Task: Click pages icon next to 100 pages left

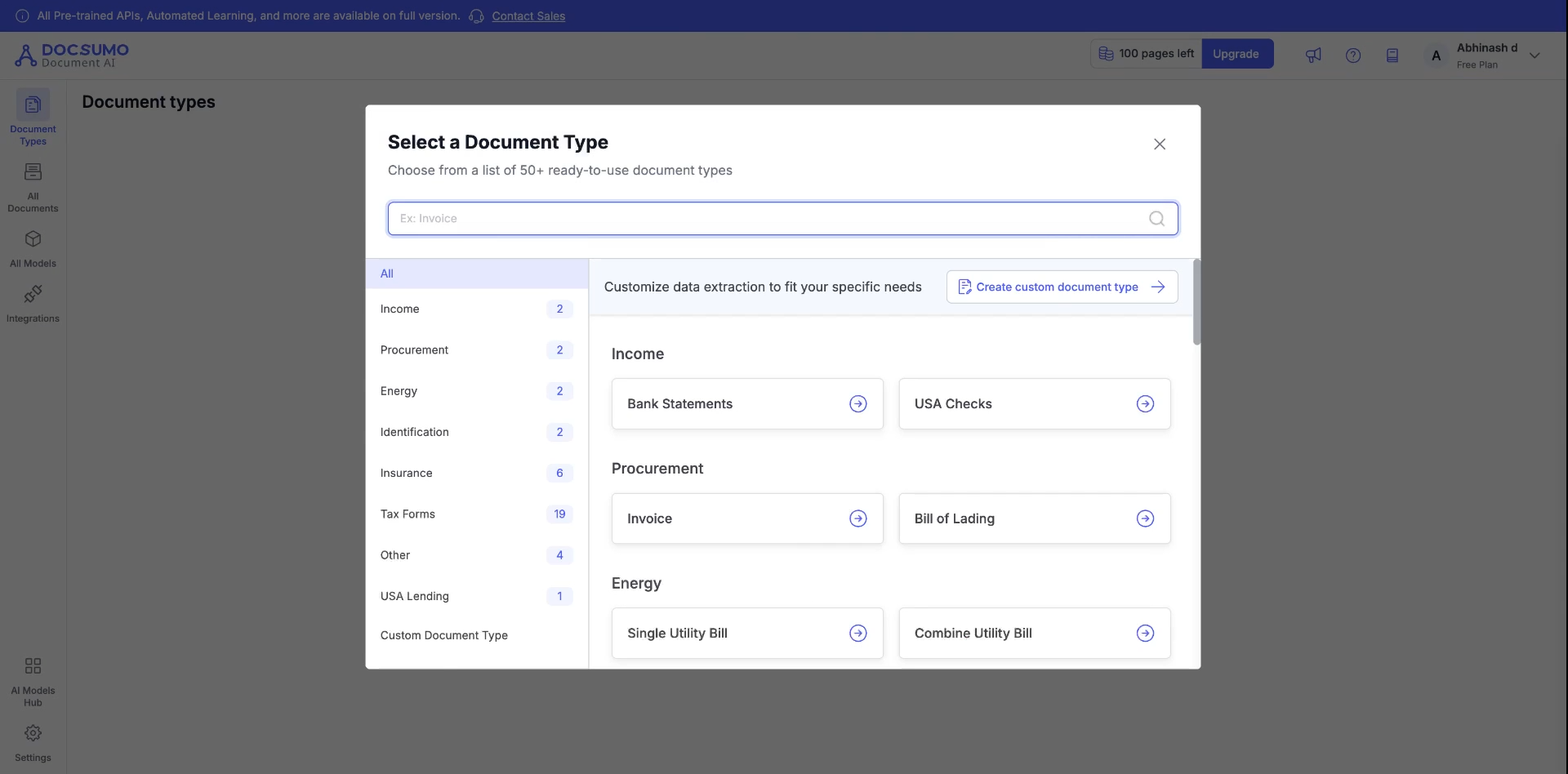Action: [1106, 54]
